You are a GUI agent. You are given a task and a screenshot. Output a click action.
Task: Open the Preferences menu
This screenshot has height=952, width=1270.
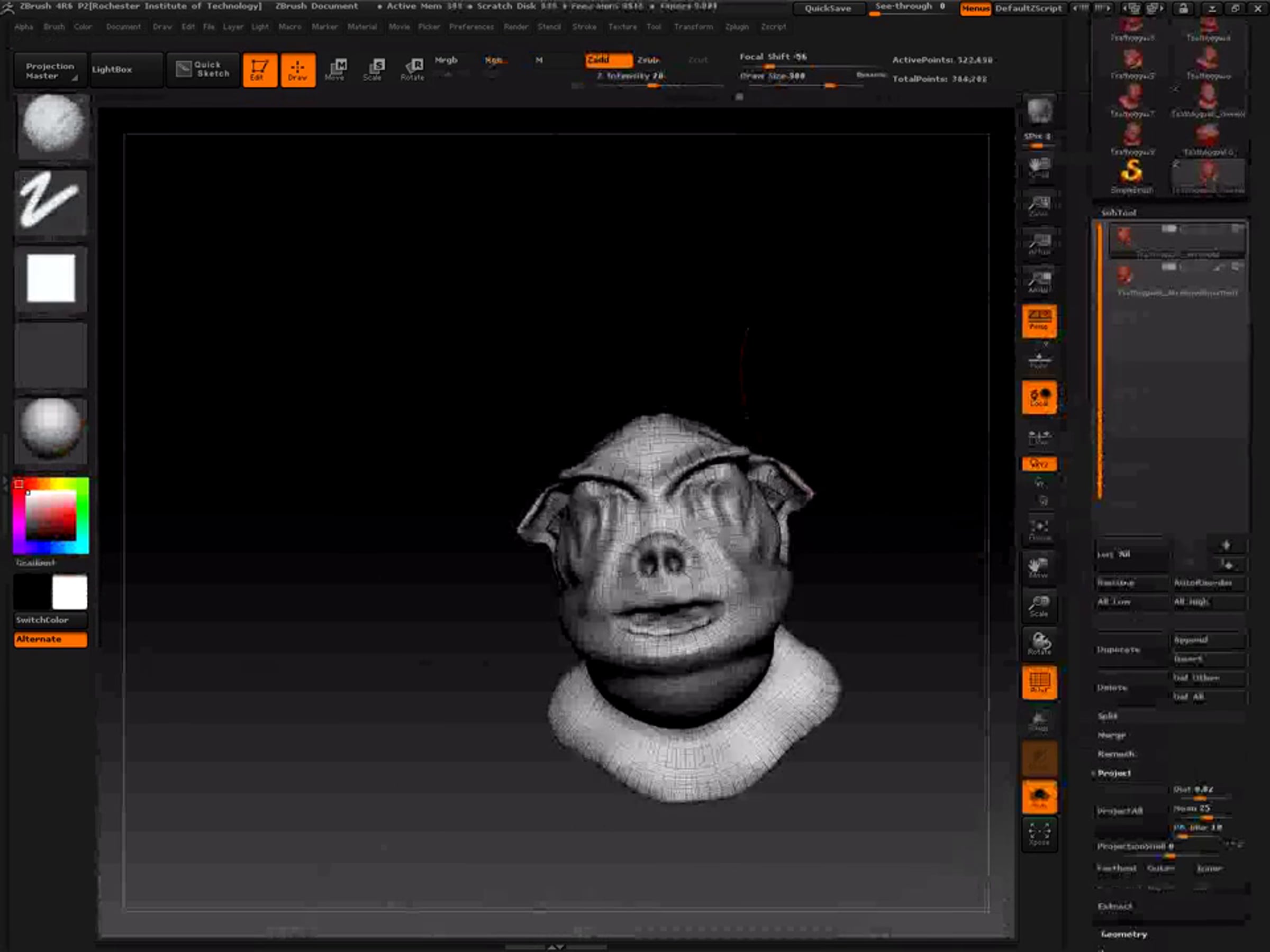coord(471,26)
